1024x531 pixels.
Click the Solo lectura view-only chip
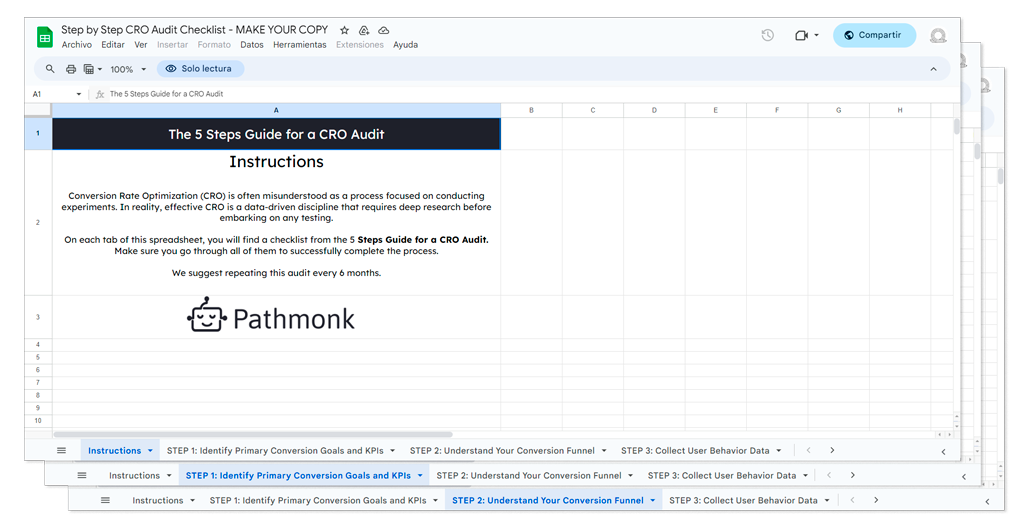click(200, 69)
